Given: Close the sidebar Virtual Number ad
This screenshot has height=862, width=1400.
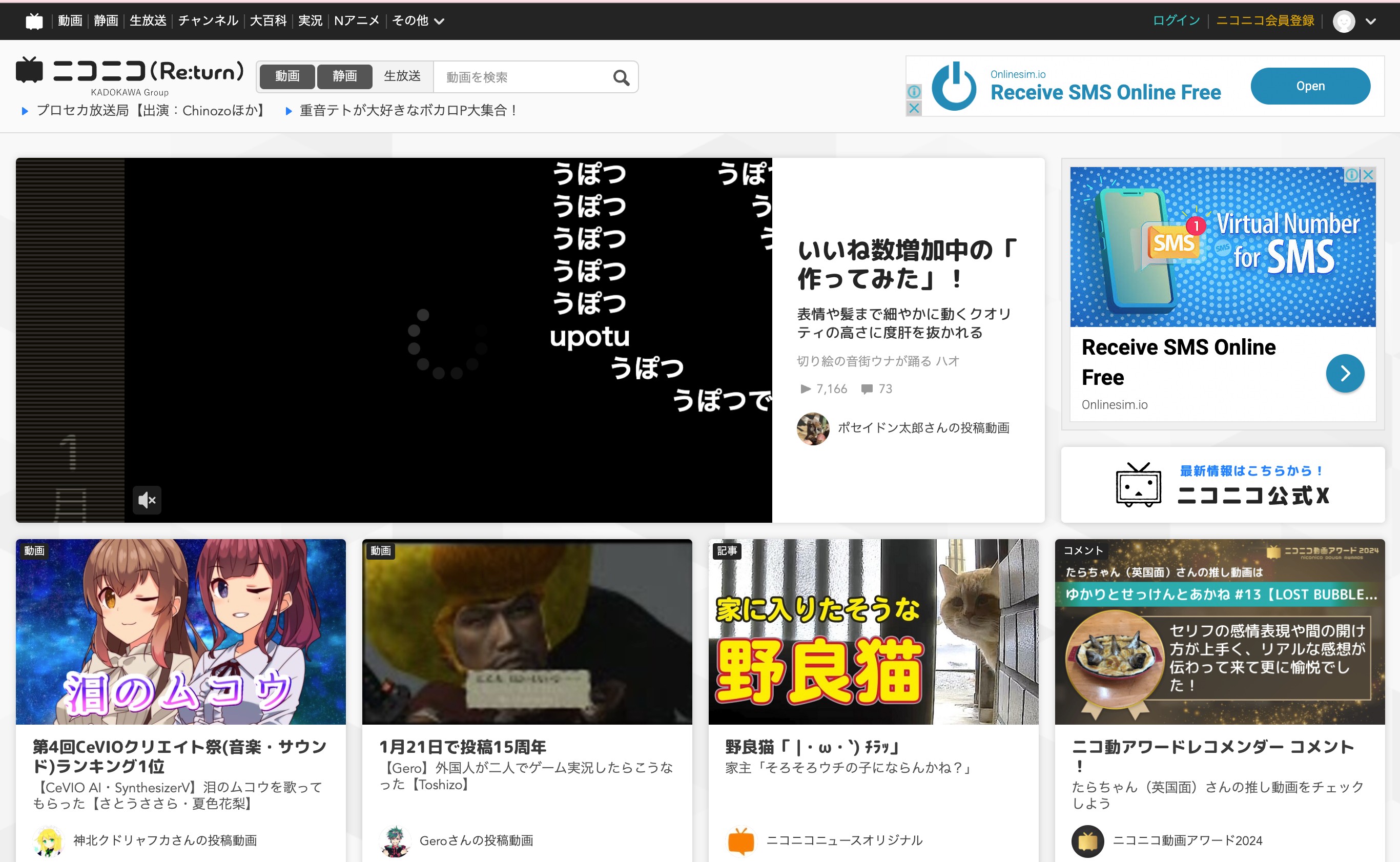Looking at the screenshot, I should pos(1368,174).
